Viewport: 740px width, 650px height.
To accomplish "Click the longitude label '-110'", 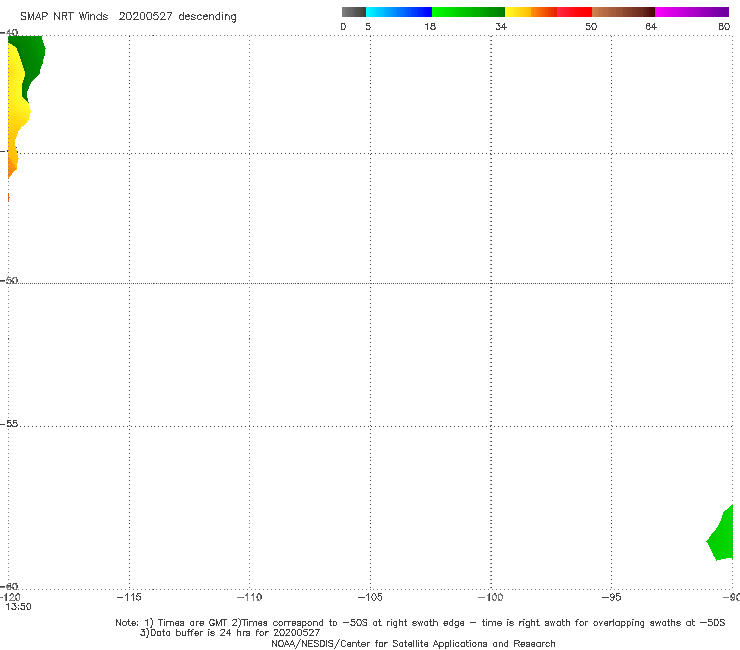I will click(x=249, y=597).
